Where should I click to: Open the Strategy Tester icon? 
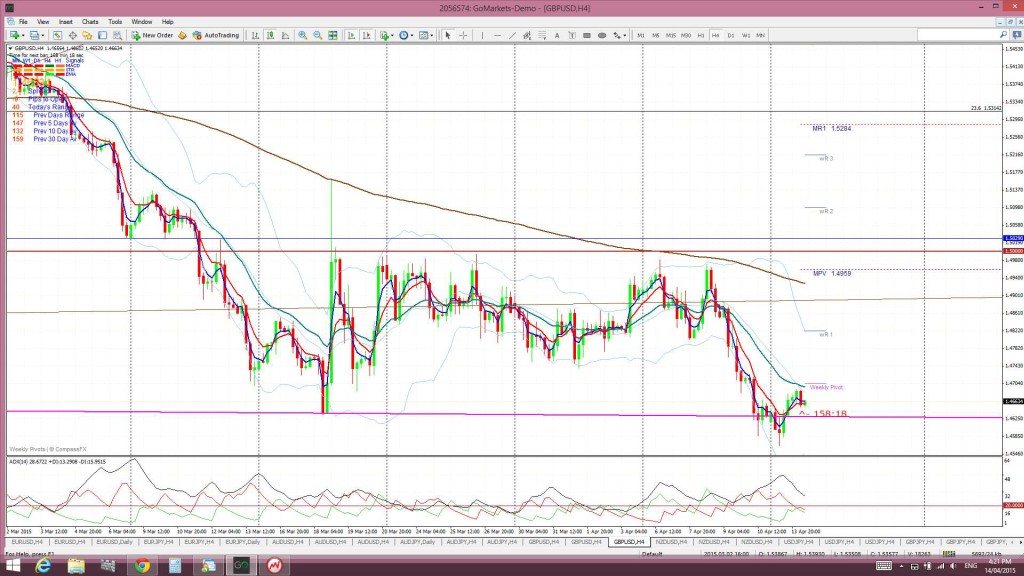click(x=118, y=35)
